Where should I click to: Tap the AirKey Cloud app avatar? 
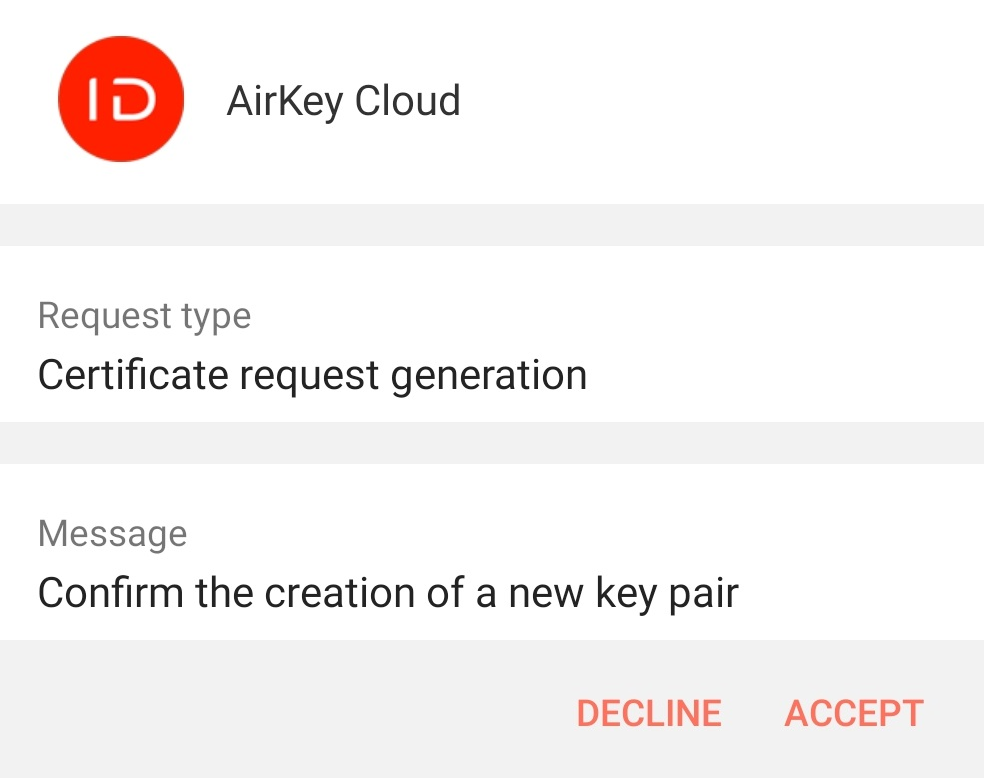(121, 100)
